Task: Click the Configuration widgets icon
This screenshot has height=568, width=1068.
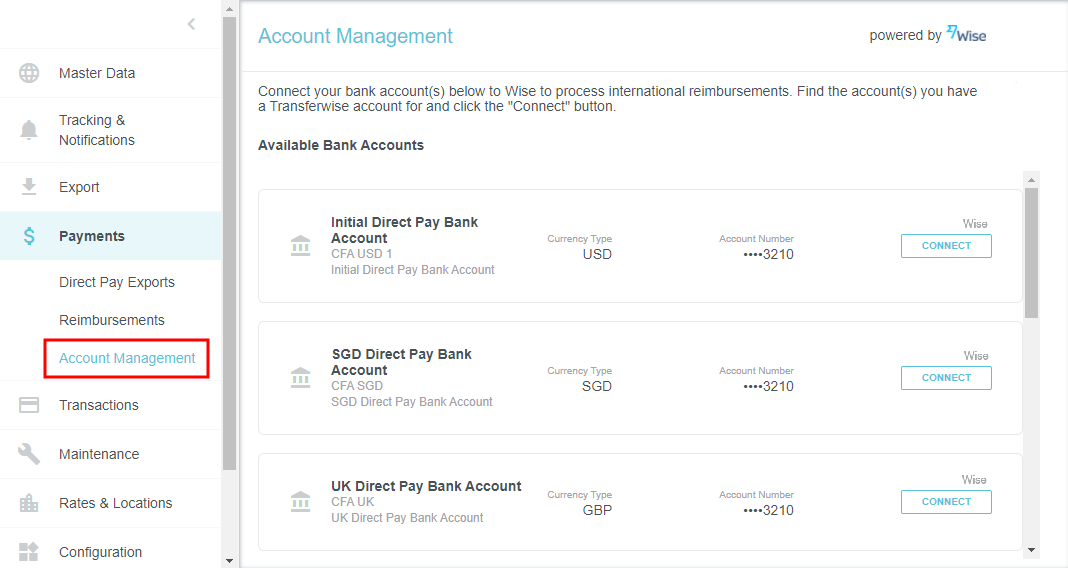Action: [29, 552]
